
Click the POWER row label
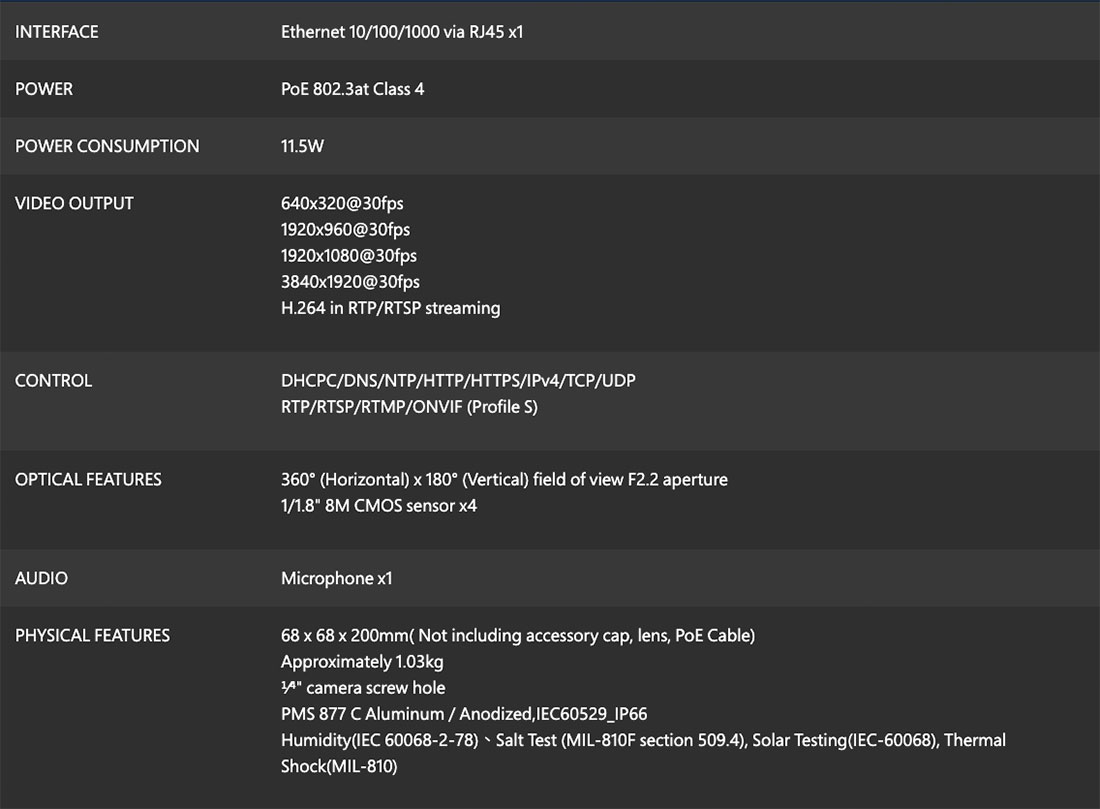point(44,89)
